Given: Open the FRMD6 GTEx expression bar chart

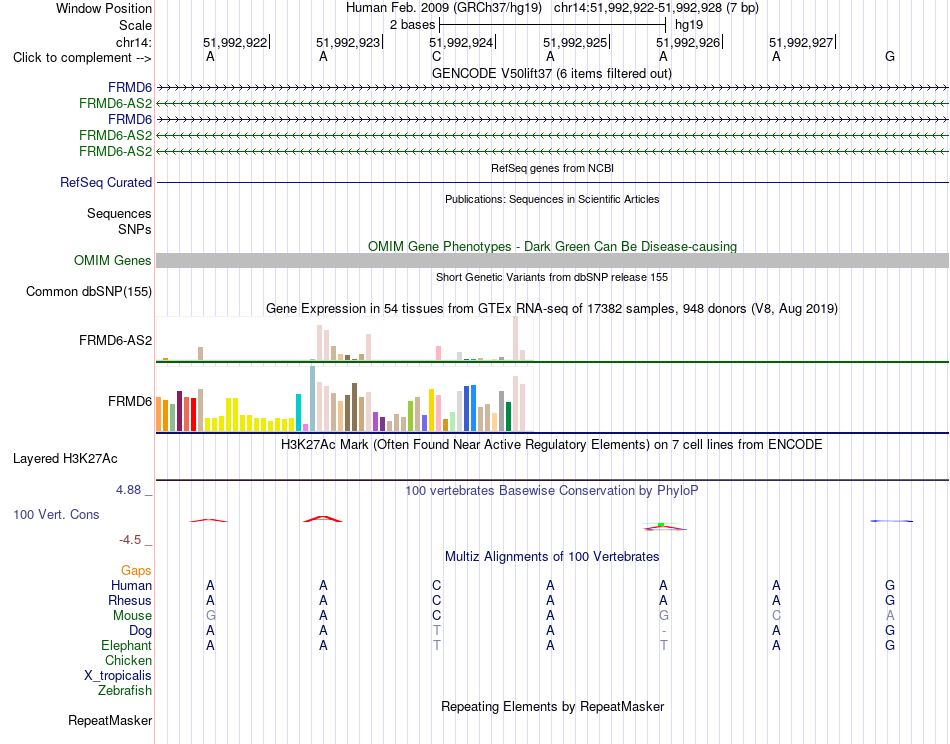Looking at the screenshot, I should [344, 399].
